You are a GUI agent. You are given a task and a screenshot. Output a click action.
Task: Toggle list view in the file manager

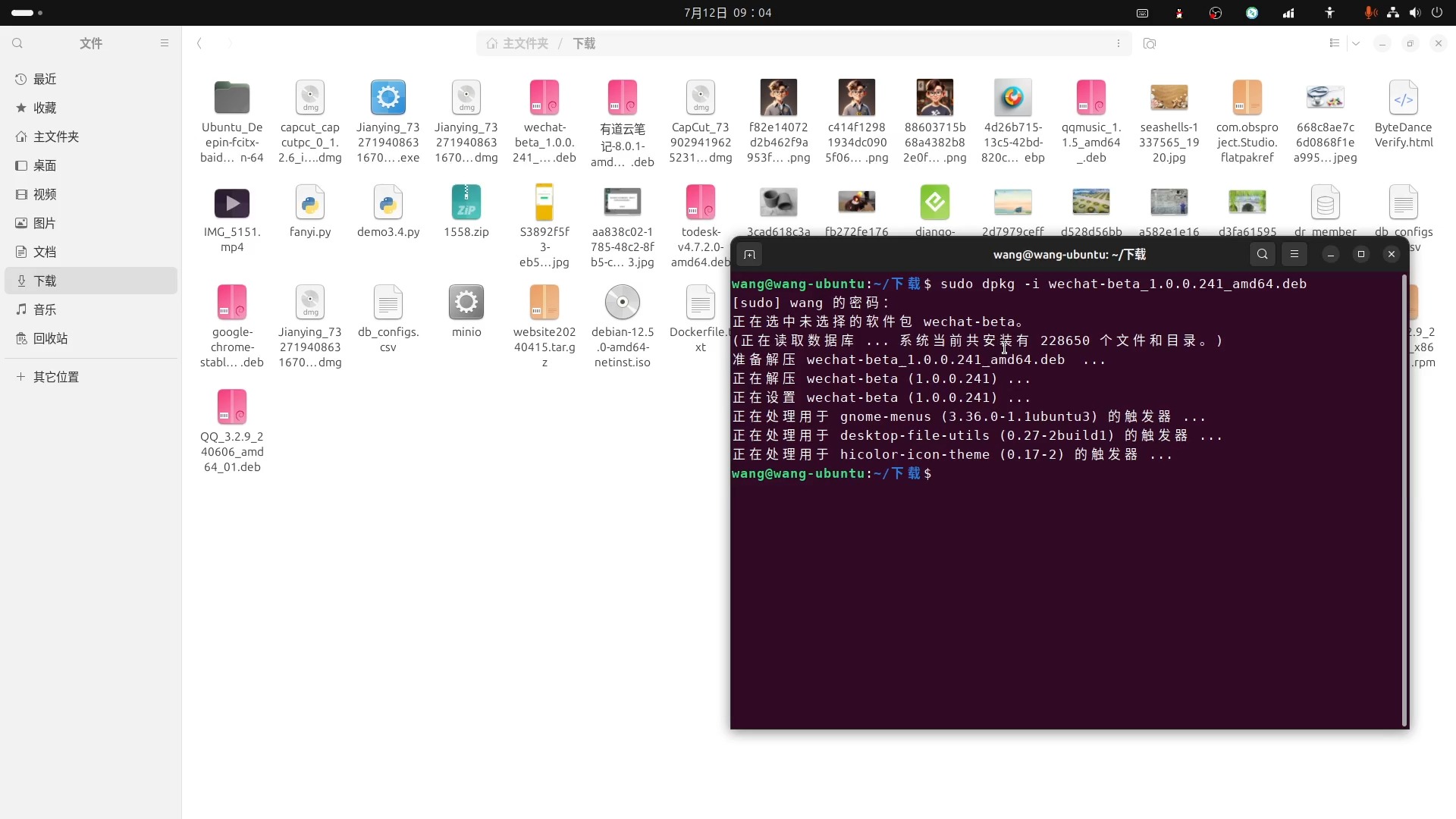tap(1335, 43)
